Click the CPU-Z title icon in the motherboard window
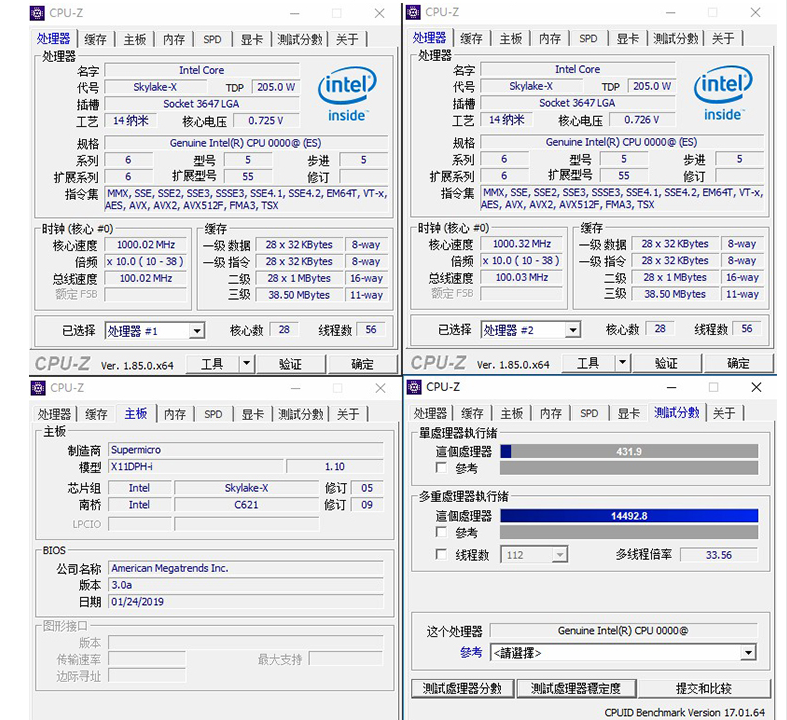 [38, 388]
